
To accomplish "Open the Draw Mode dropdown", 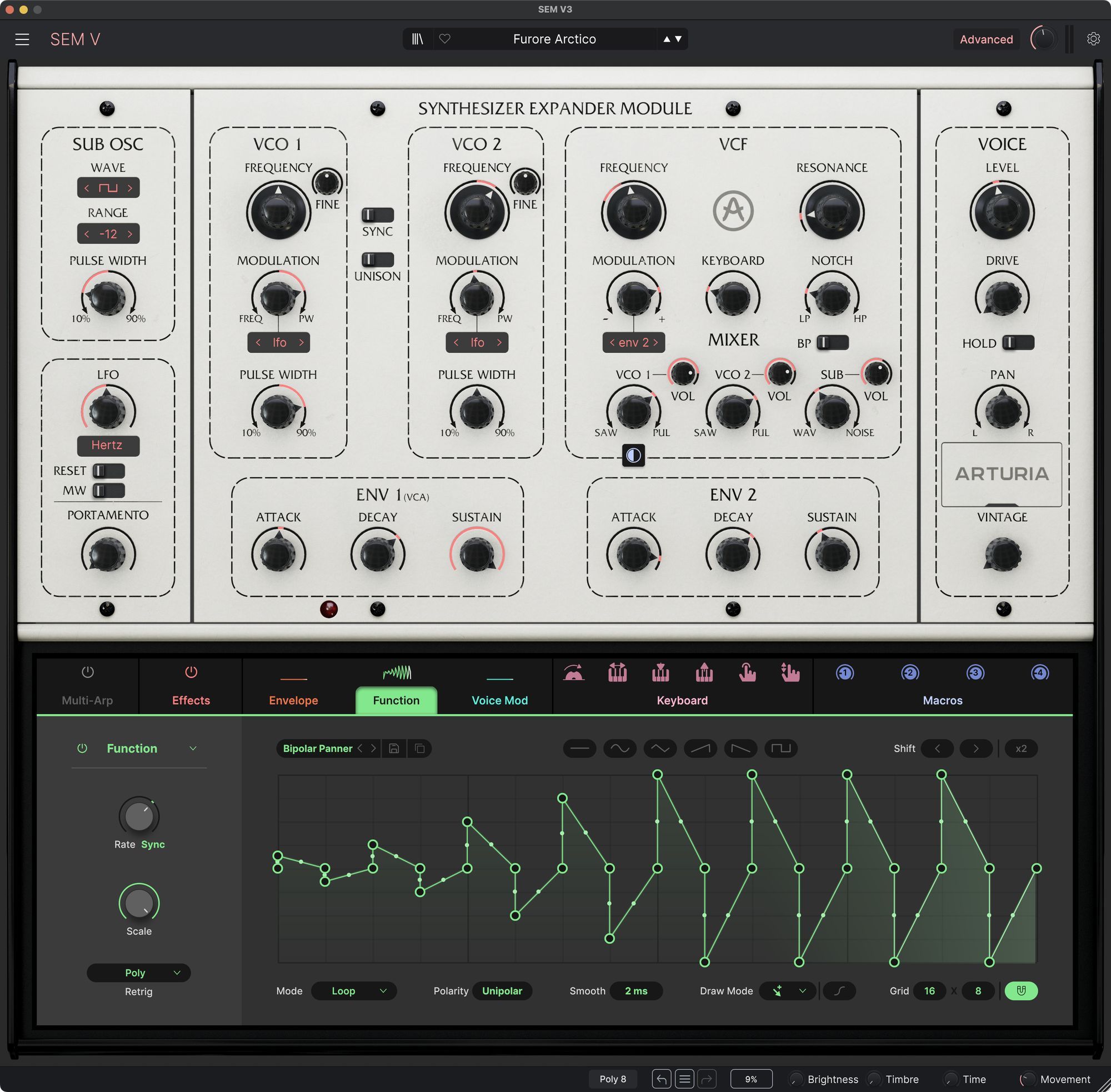I will [787, 990].
